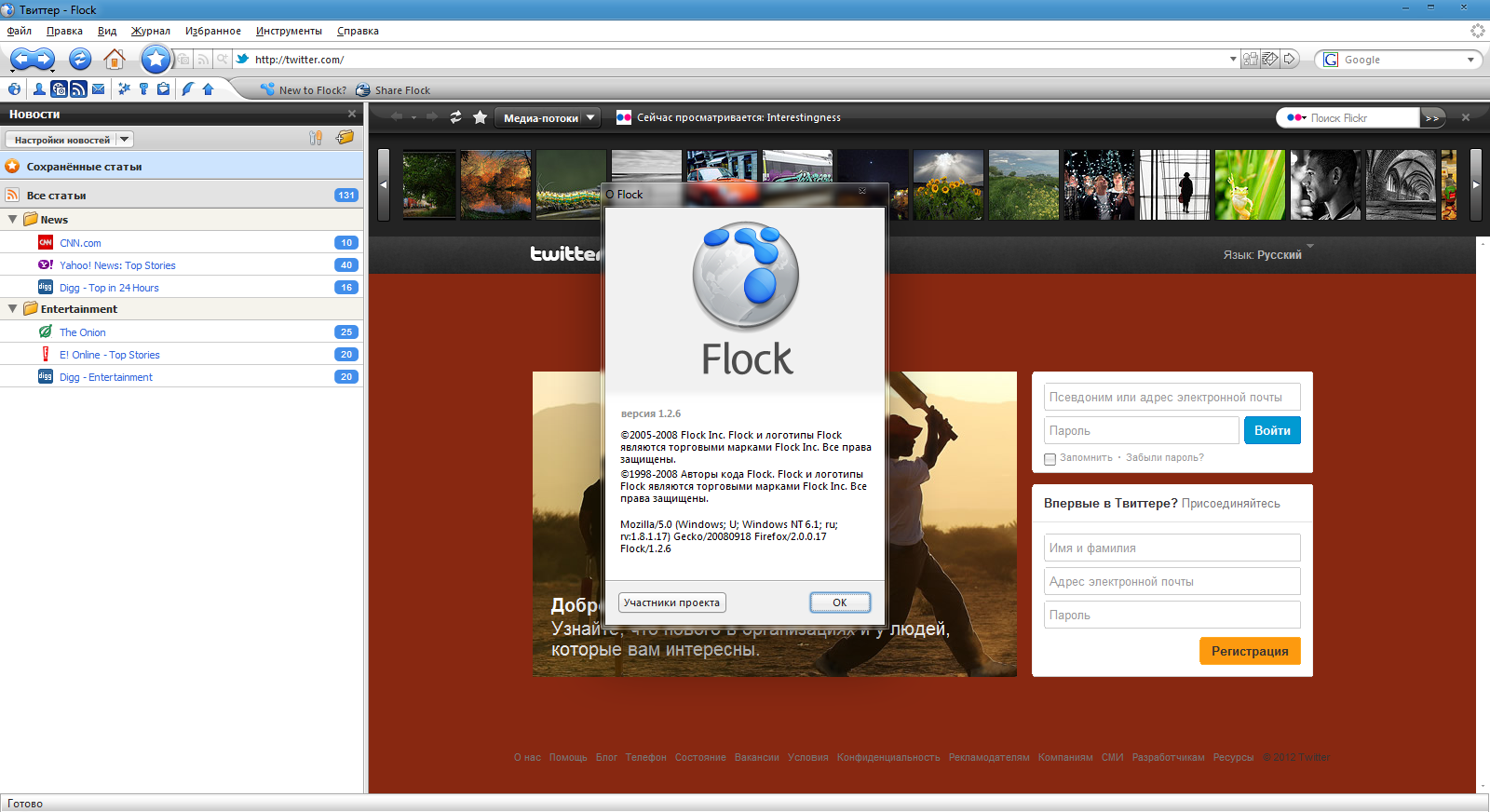The image size is (1490, 812).
Task: Click the Go arrow in address bar
Action: coord(1290,60)
